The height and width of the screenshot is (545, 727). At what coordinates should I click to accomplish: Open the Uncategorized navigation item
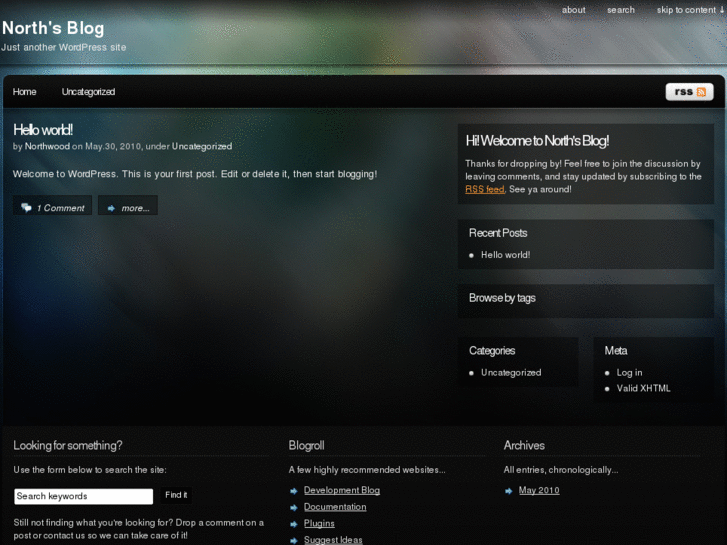pyautogui.click(x=89, y=92)
